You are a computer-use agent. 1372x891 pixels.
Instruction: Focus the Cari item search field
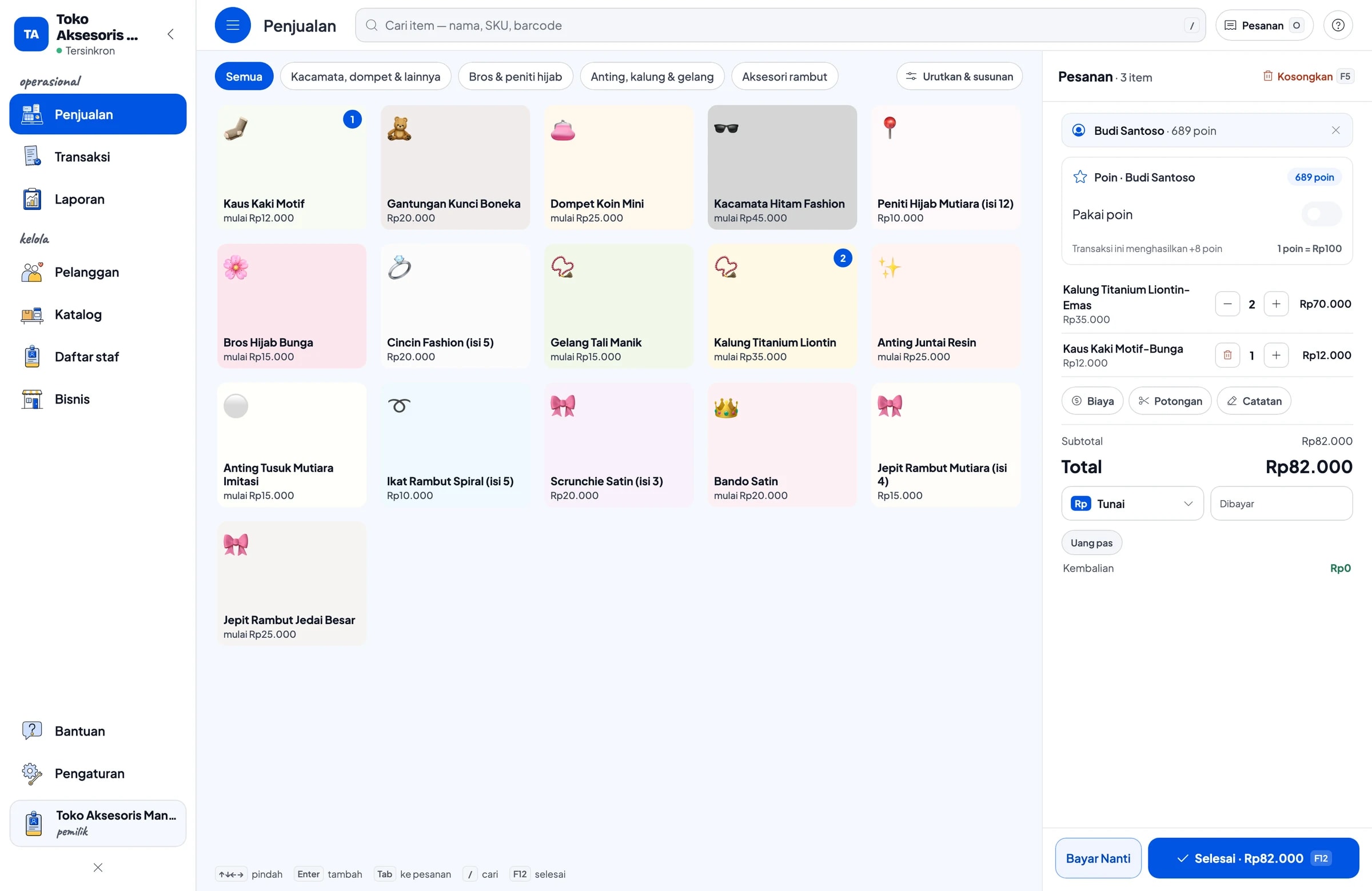pos(780,25)
